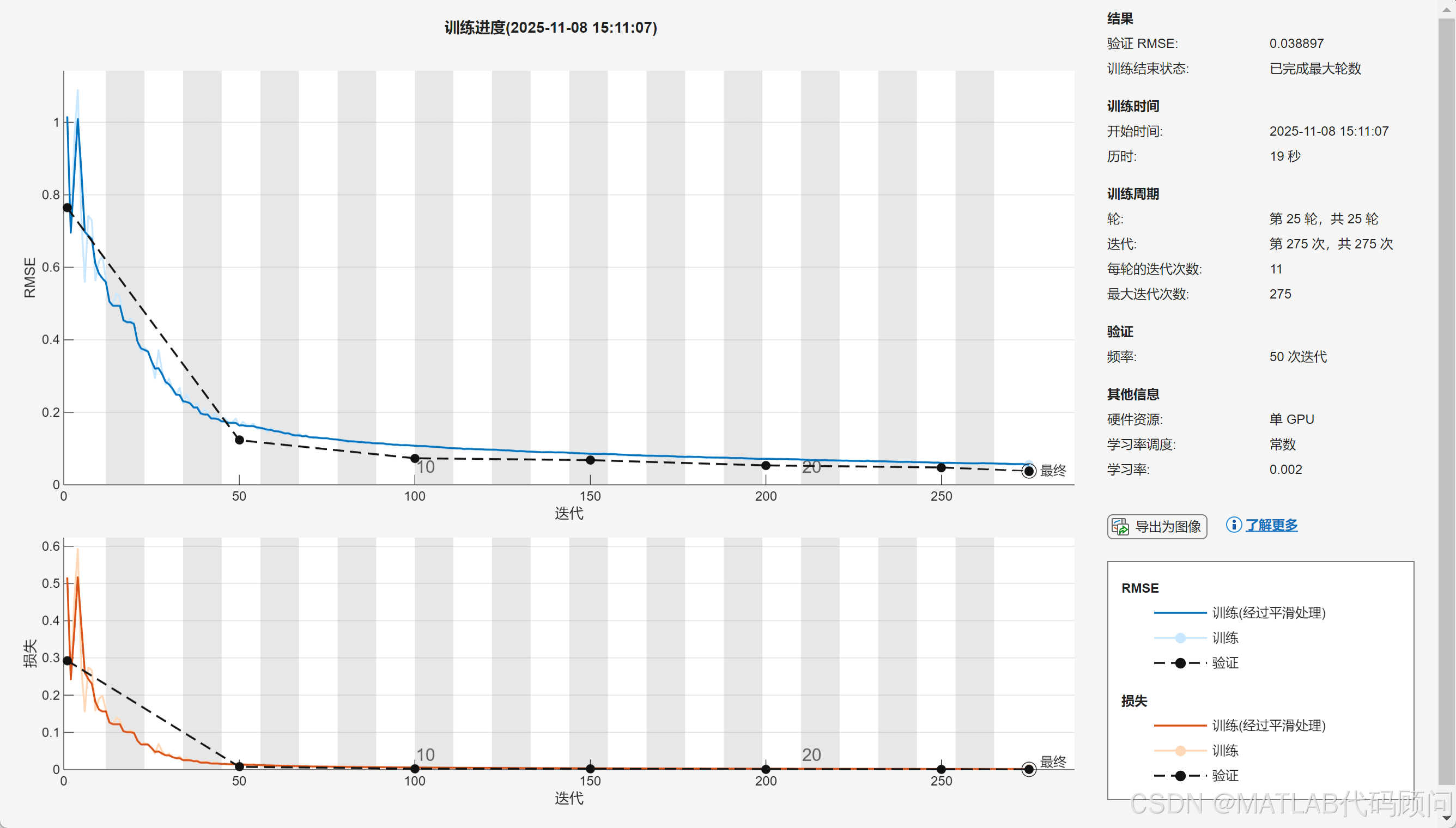Click the RMSE validation point at iteration 150
Screen dimensions: 1456x828
(x=590, y=460)
